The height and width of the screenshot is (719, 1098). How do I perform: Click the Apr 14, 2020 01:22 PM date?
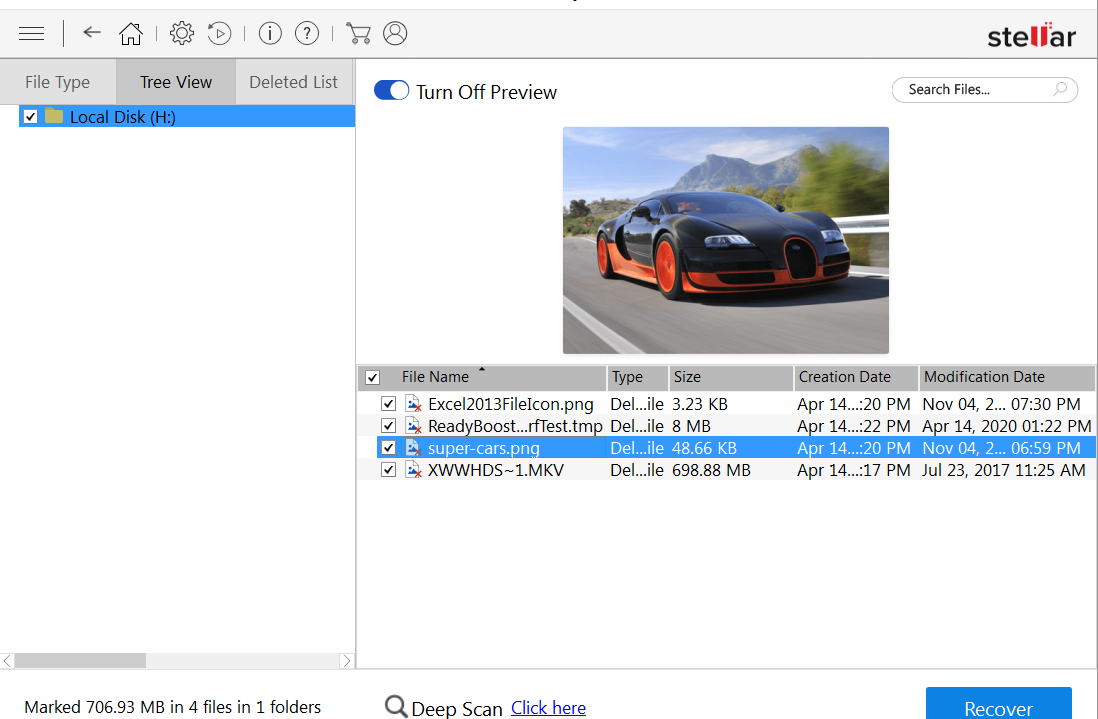(x=1006, y=426)
